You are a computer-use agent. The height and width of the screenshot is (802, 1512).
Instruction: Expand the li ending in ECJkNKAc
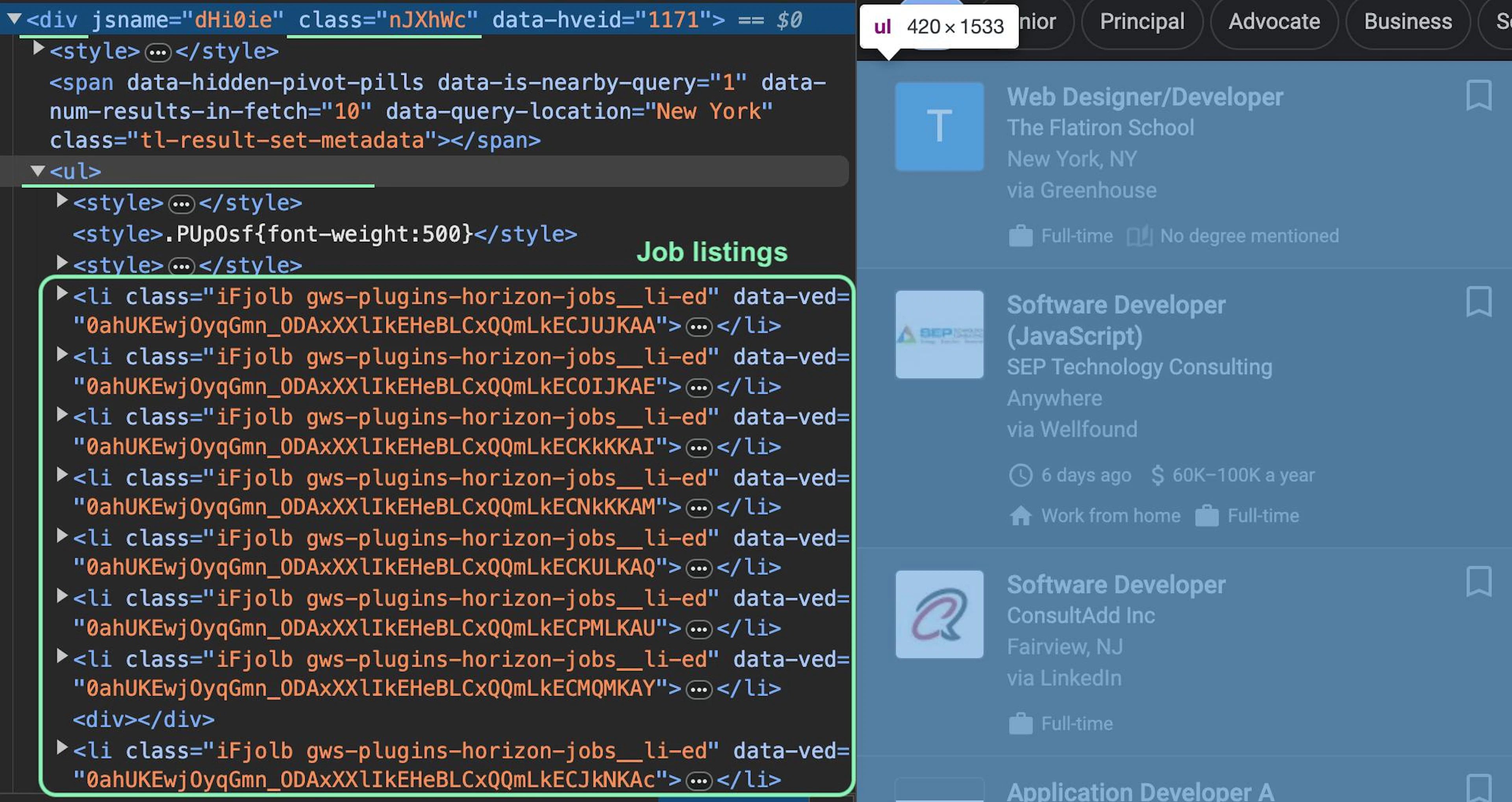[62, 747]
